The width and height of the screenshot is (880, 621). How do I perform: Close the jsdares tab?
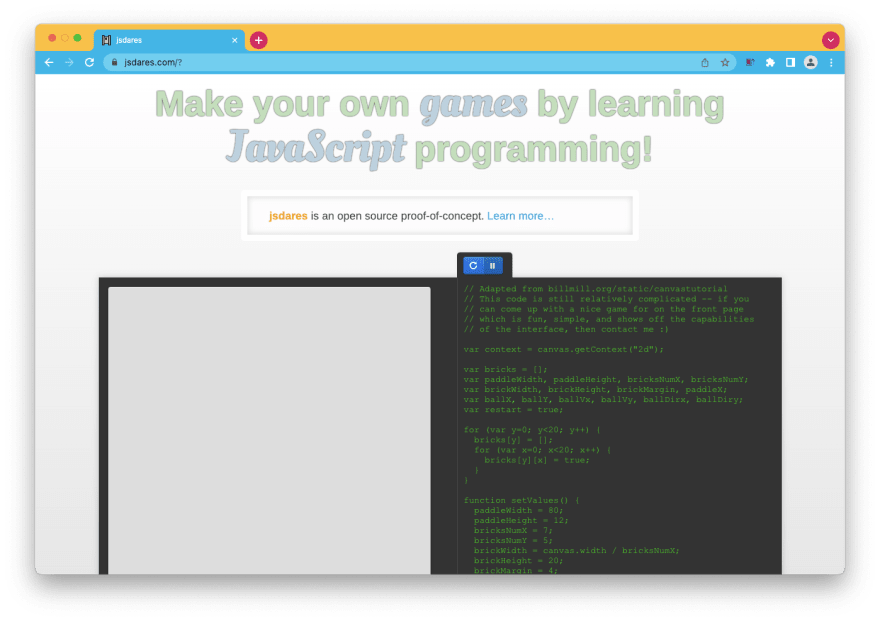pyautogui.click(x=235, y=40)
